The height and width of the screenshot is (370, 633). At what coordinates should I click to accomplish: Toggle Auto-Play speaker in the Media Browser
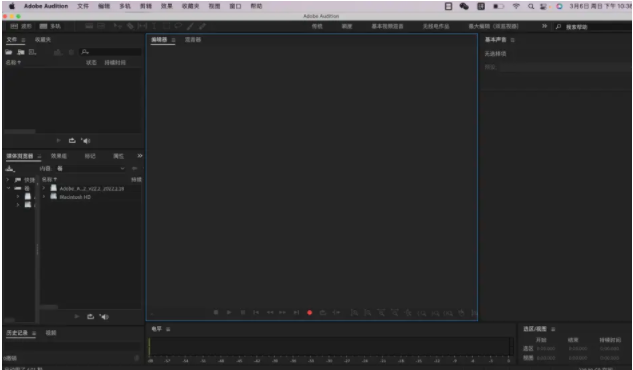tap(104, 317)
